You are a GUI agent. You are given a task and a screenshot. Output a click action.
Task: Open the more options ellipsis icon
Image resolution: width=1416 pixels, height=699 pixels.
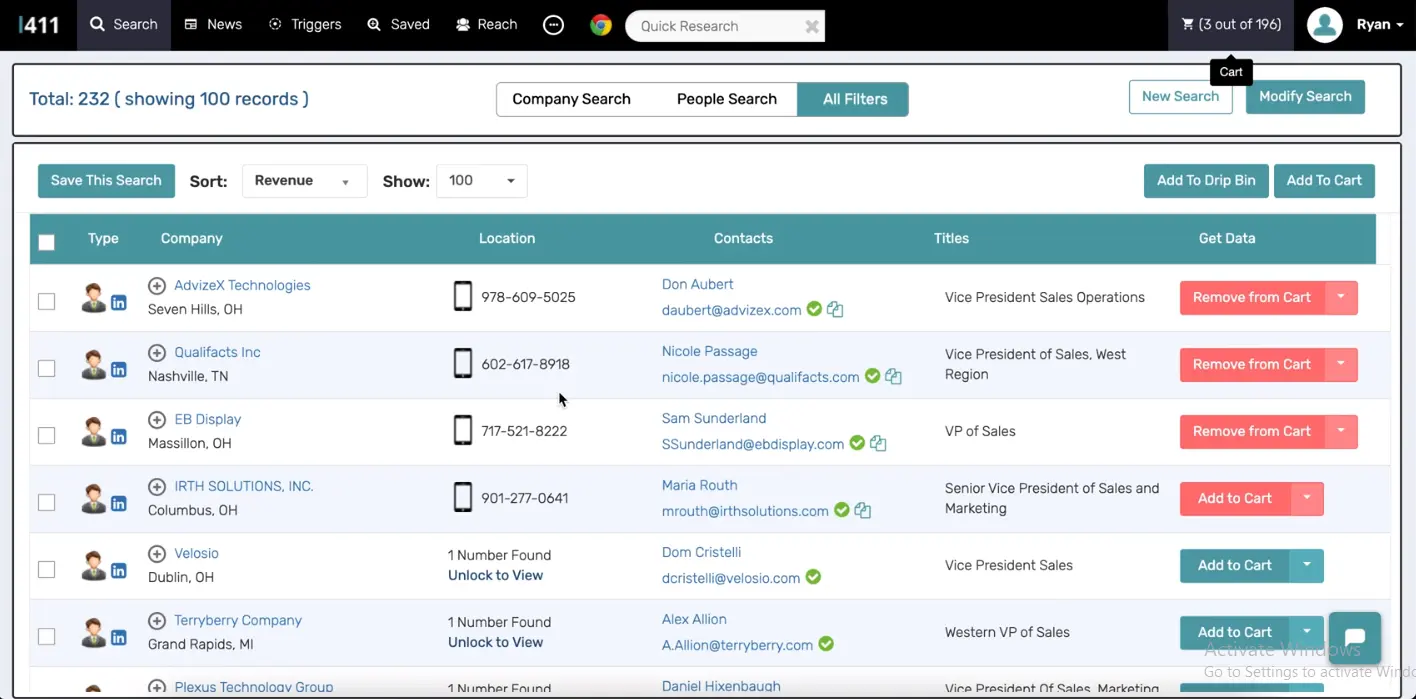(x=553, y=25)
